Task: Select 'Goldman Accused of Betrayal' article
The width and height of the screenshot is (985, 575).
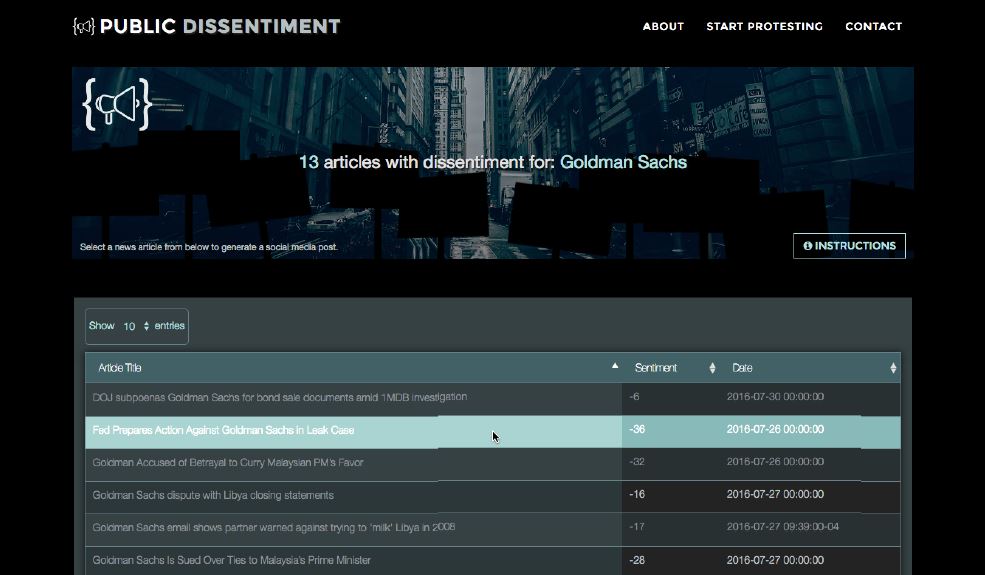Action: (x=227, y=463)
